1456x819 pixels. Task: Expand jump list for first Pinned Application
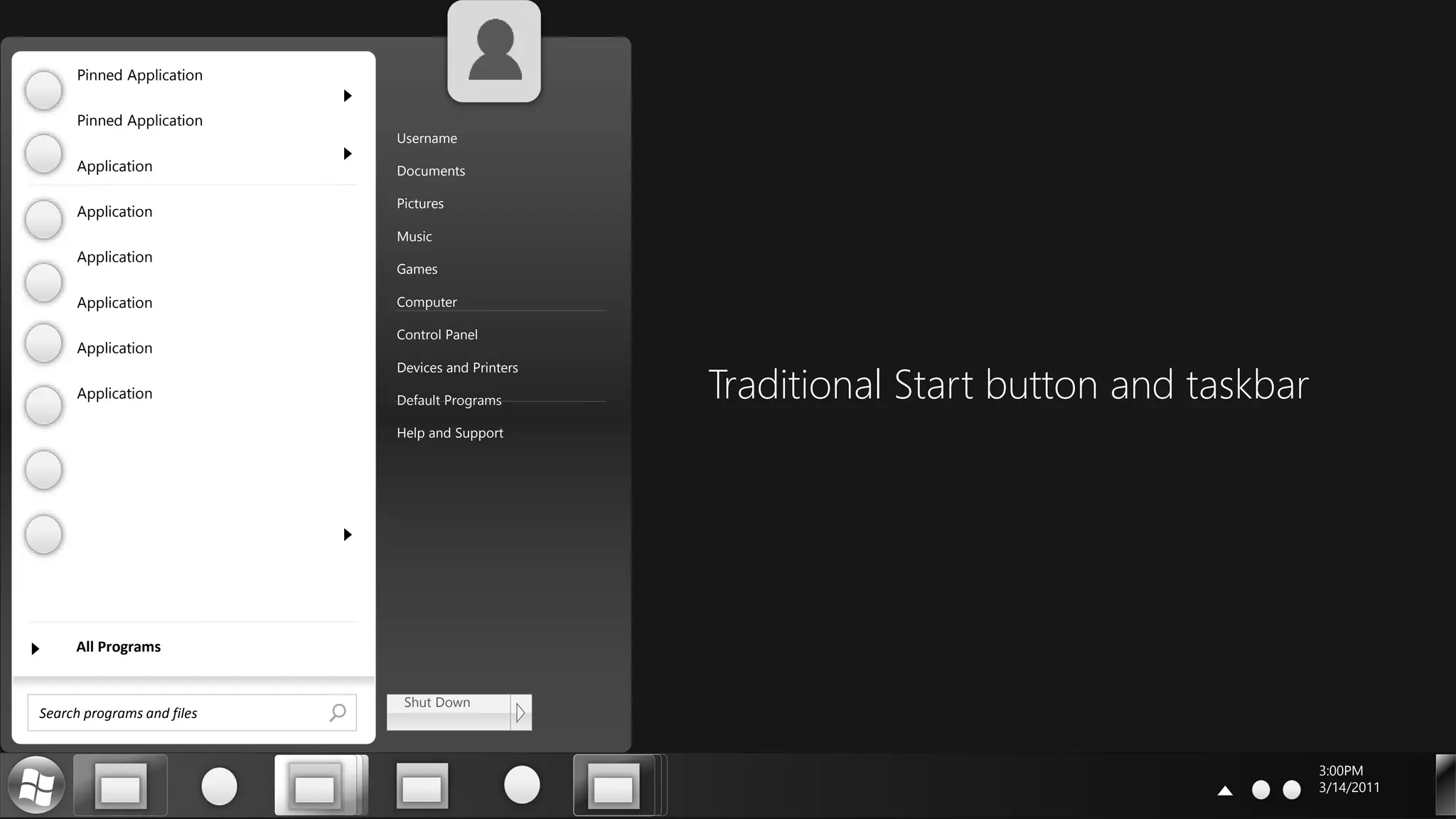(348, 96)
